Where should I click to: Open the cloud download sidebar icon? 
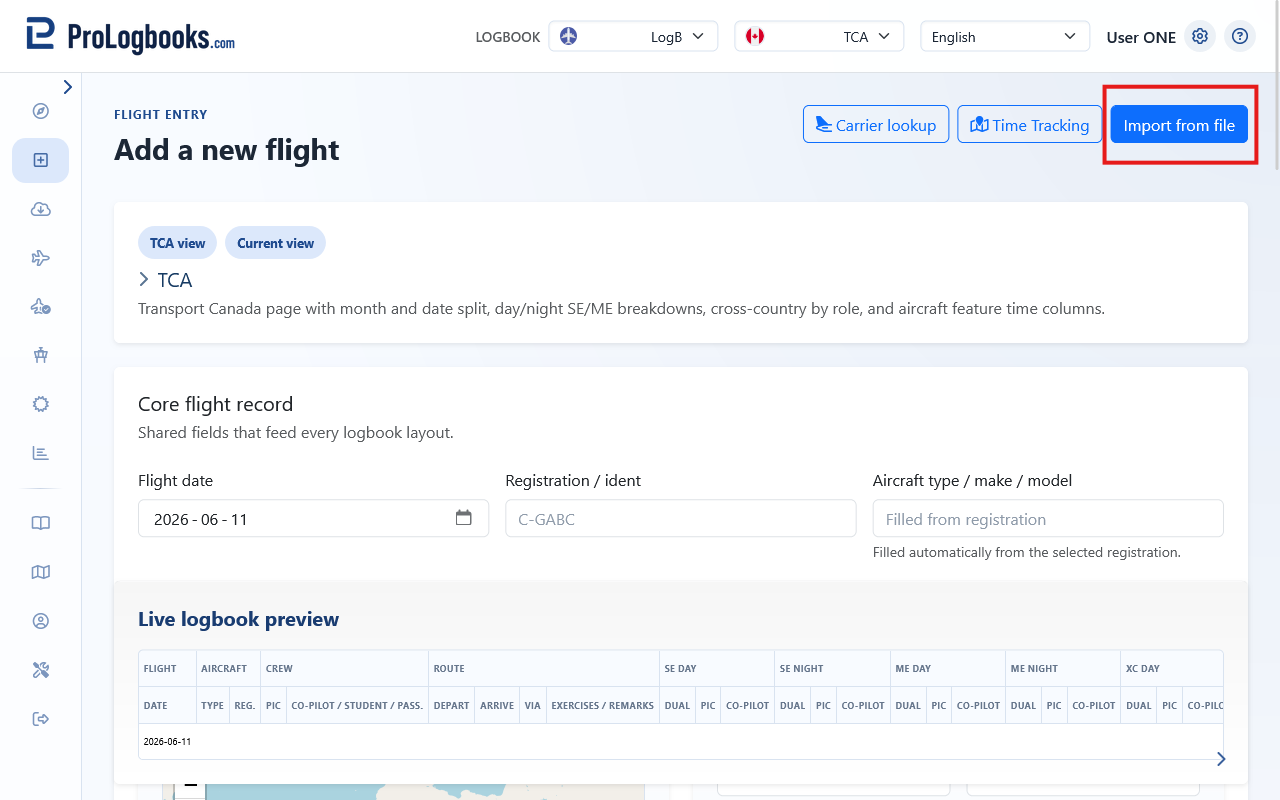(x=40, y=209)
